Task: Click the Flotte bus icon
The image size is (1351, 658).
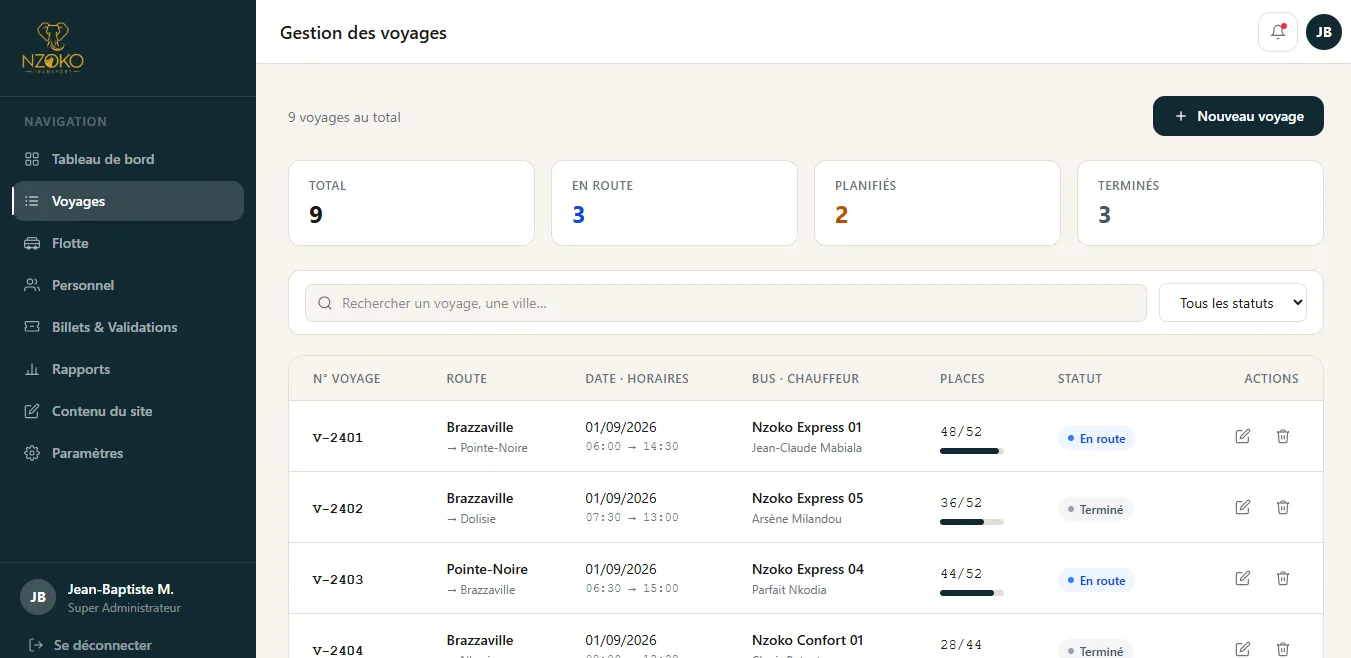Action: pos(32,243)
